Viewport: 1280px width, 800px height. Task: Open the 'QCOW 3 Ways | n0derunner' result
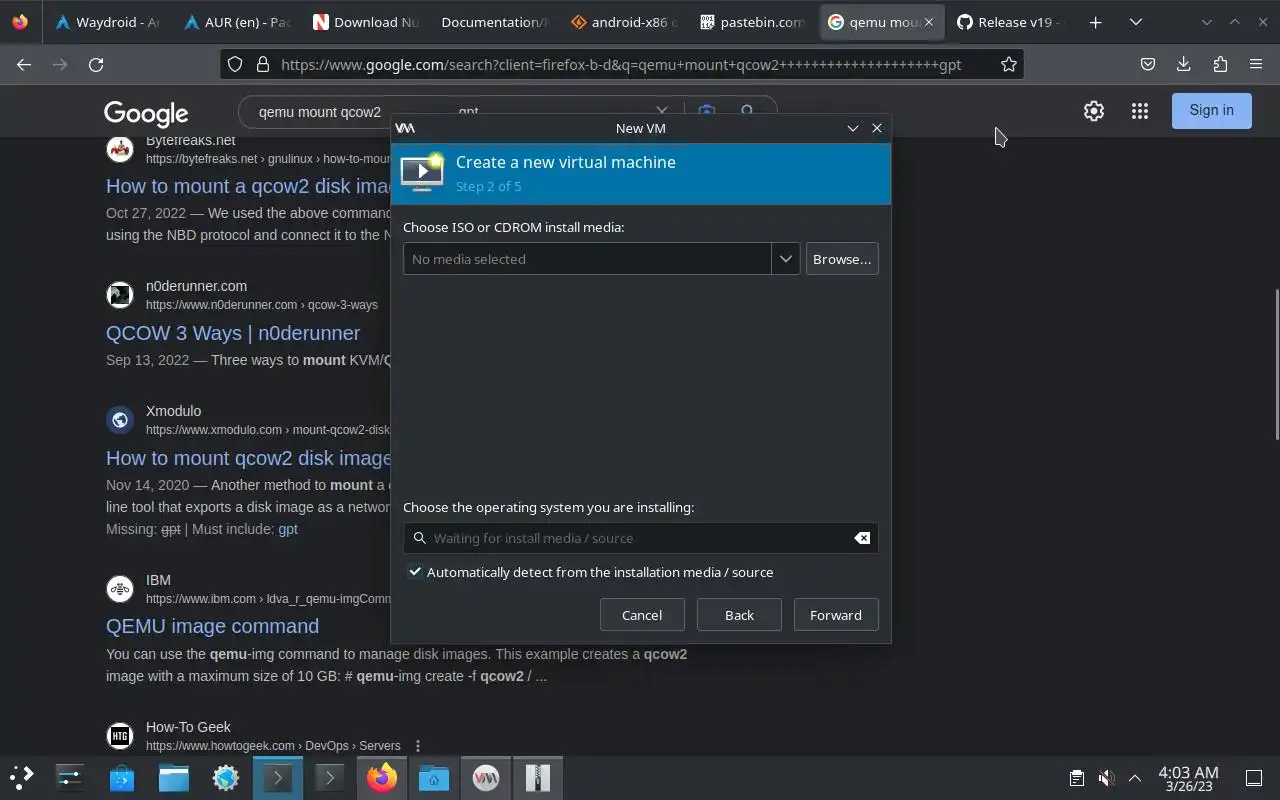click(233, 333)
